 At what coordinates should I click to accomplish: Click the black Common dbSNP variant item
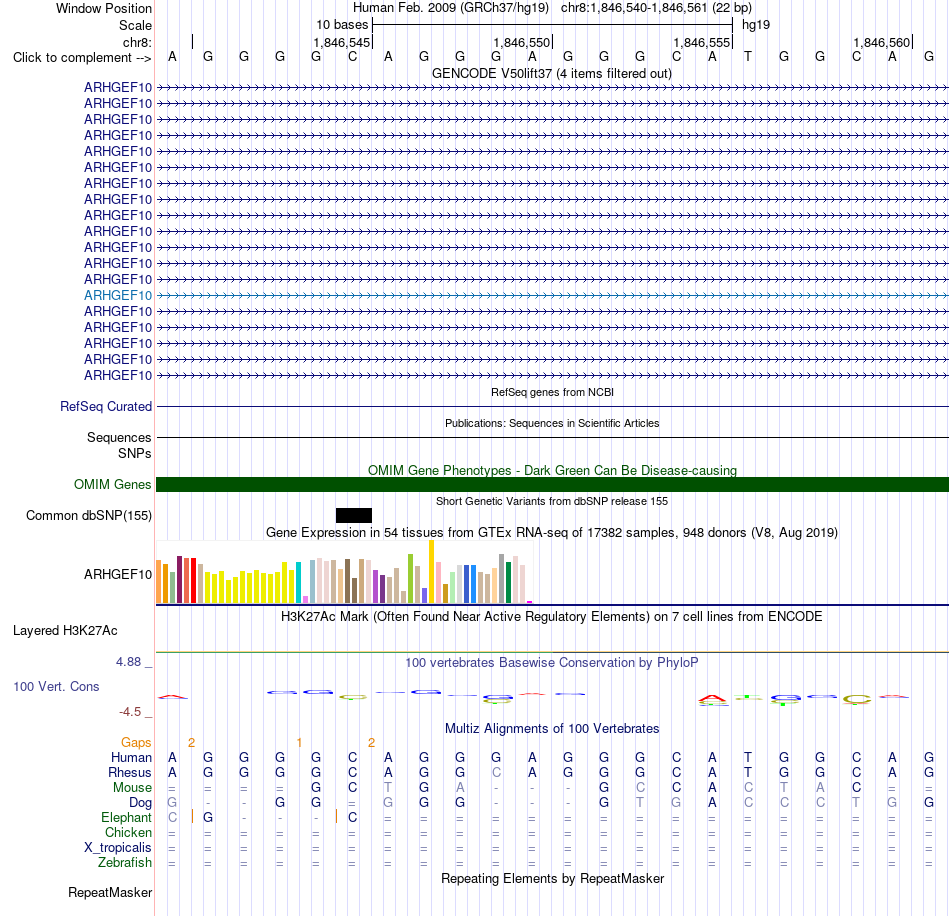pyautogui.click(x=354, y=516)
